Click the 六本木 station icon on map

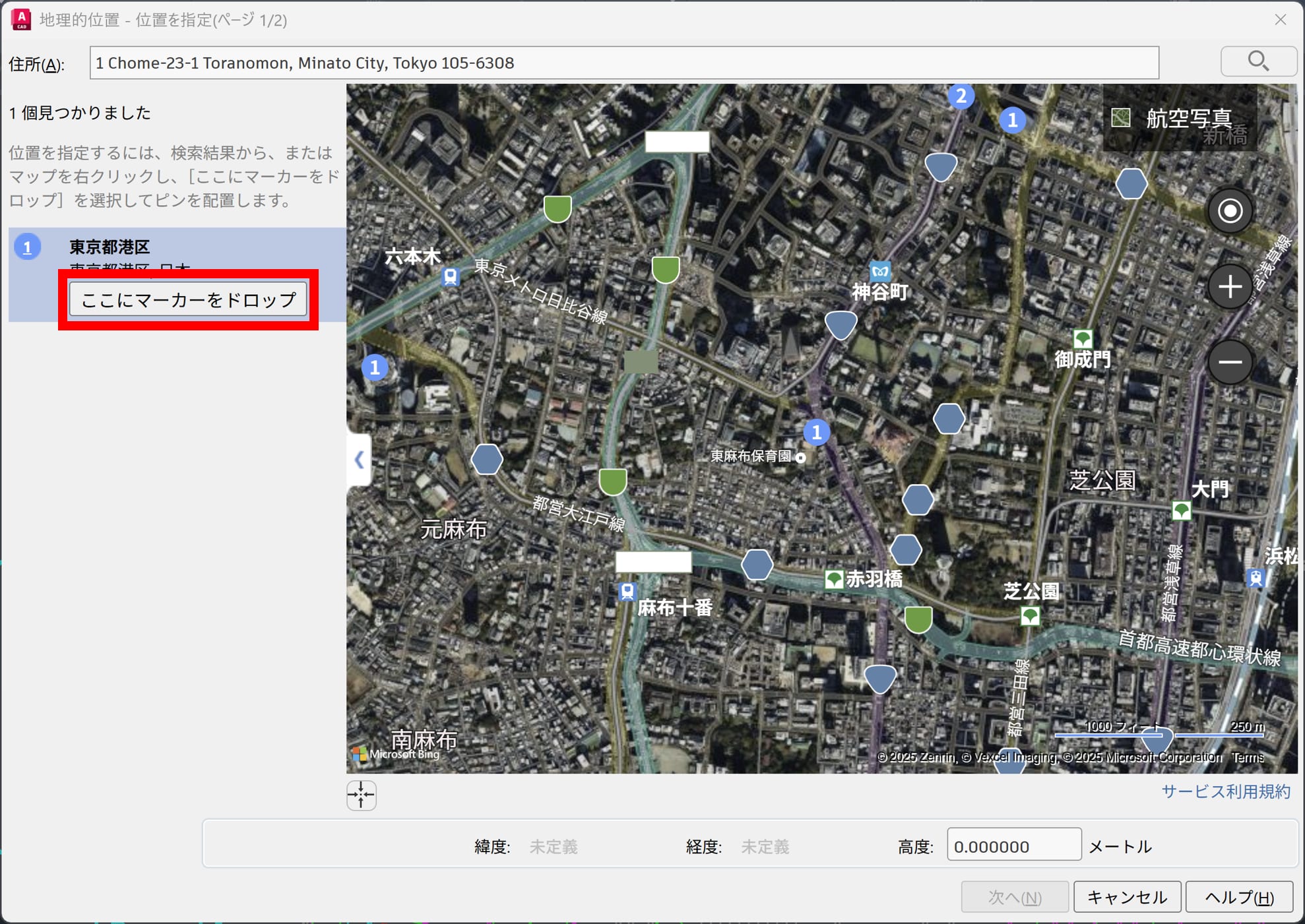[451, 276]
